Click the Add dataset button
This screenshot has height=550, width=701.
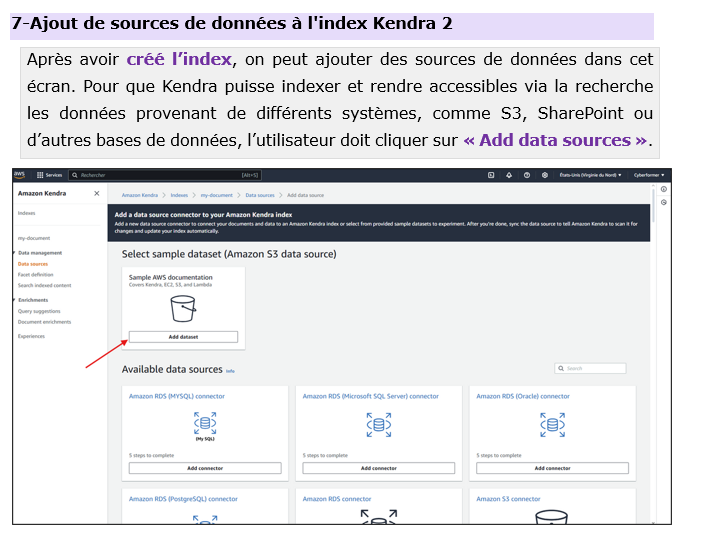click(x=183, y=337)
